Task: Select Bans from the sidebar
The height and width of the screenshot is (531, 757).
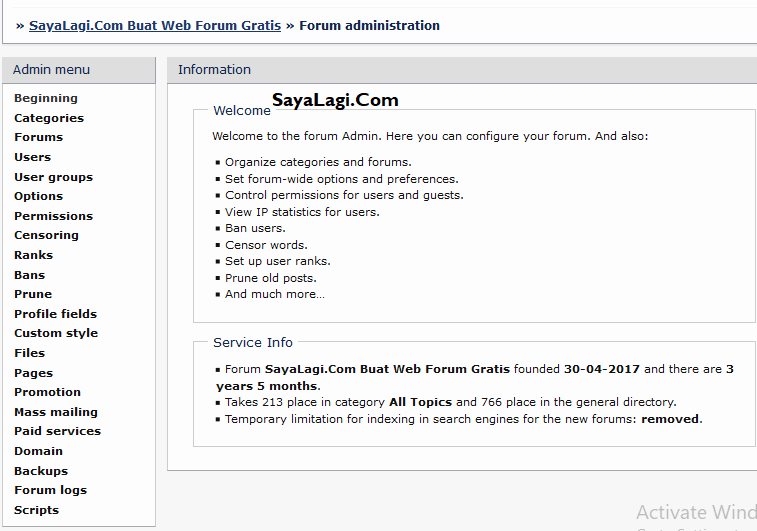Action: pos(29,275)
